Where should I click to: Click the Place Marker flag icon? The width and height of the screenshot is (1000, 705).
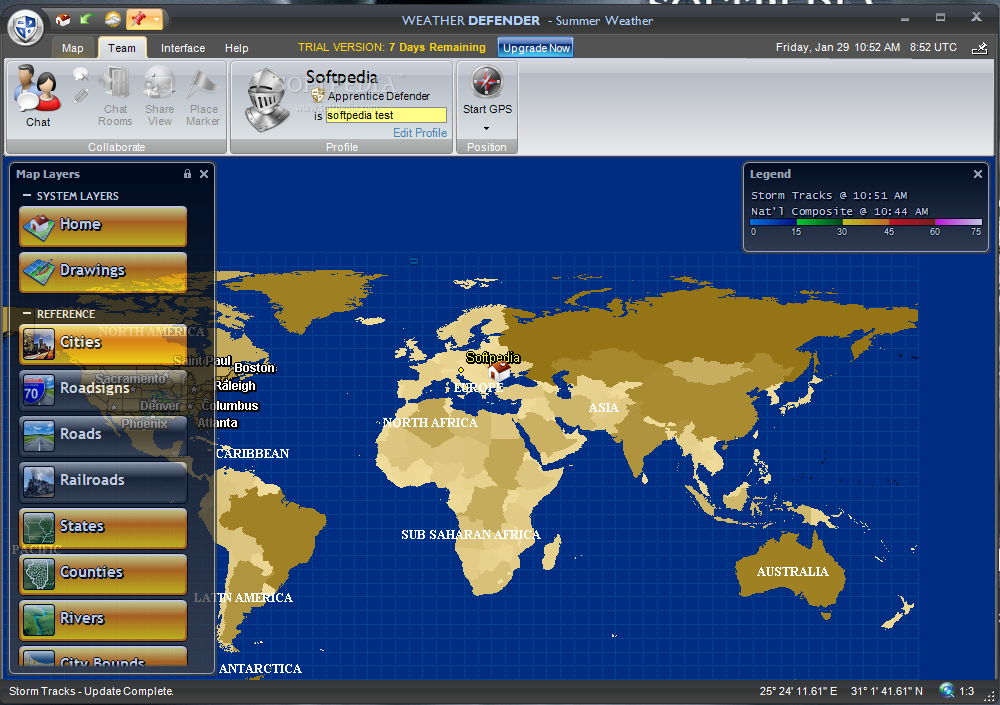click(203, 96)
